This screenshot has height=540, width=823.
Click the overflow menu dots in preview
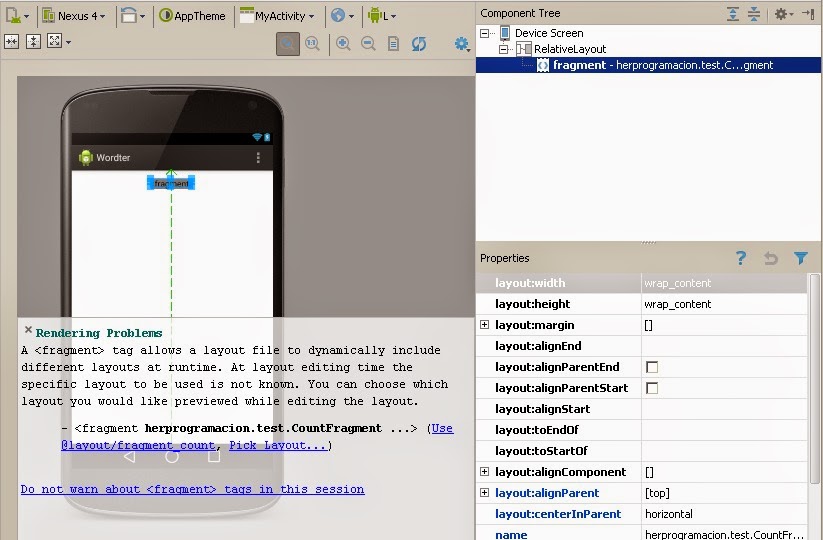click(258, 157)
